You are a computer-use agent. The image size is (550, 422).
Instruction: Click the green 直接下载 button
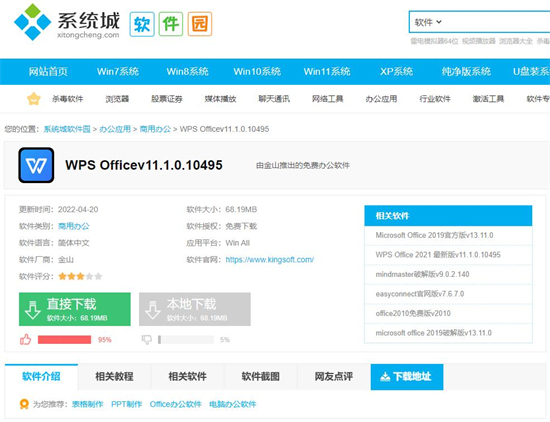point(75,309)
